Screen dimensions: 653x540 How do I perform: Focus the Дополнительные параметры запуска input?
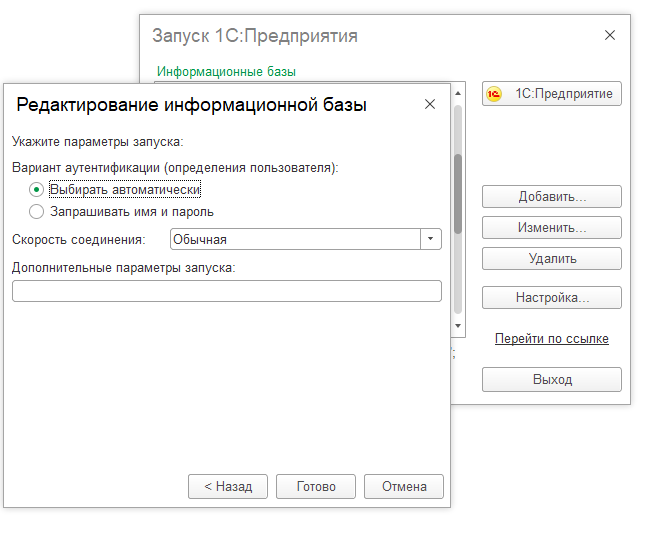tap(226, 291)
